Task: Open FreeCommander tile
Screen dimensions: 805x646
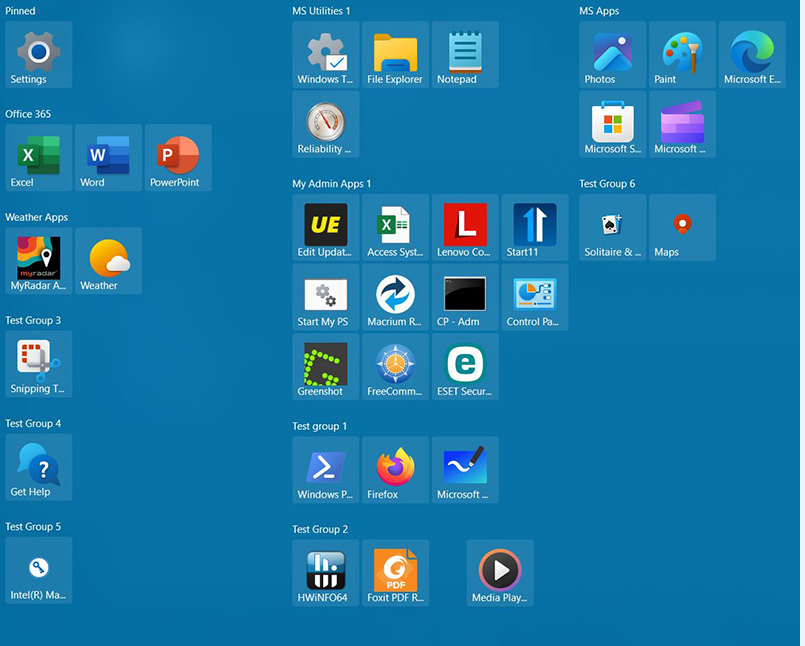Action: 395,367
